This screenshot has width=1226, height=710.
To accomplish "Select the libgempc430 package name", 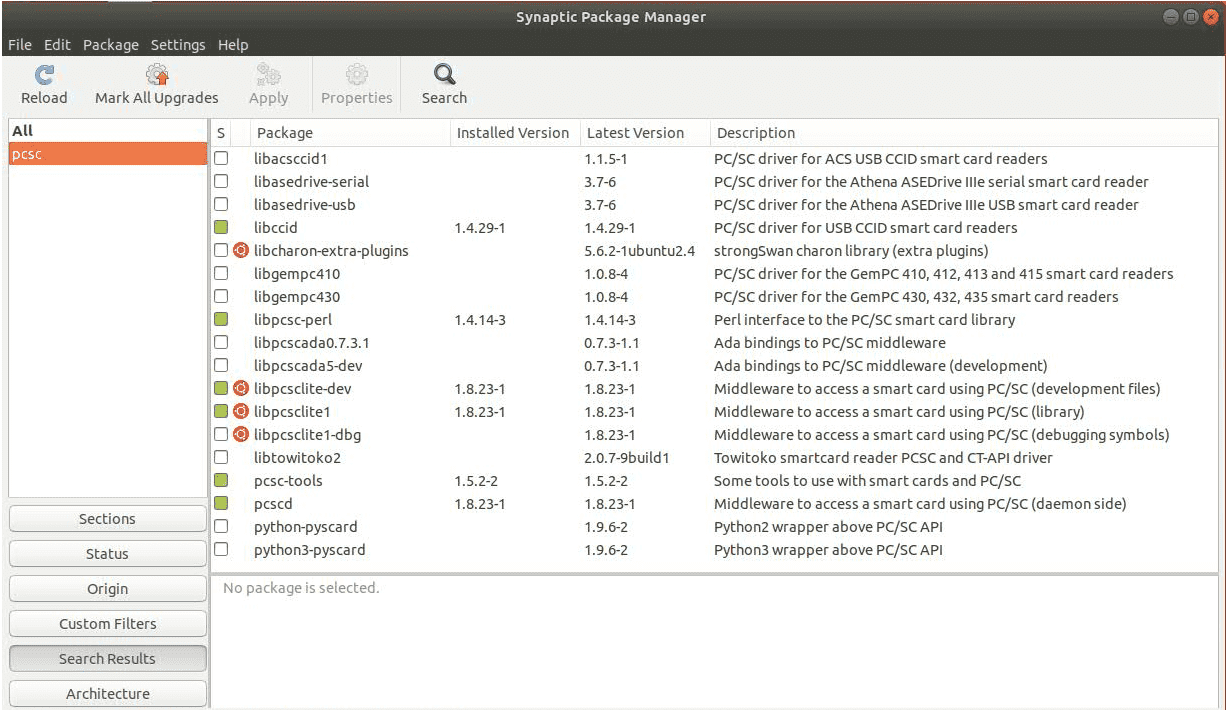I will tap(297, 297).
